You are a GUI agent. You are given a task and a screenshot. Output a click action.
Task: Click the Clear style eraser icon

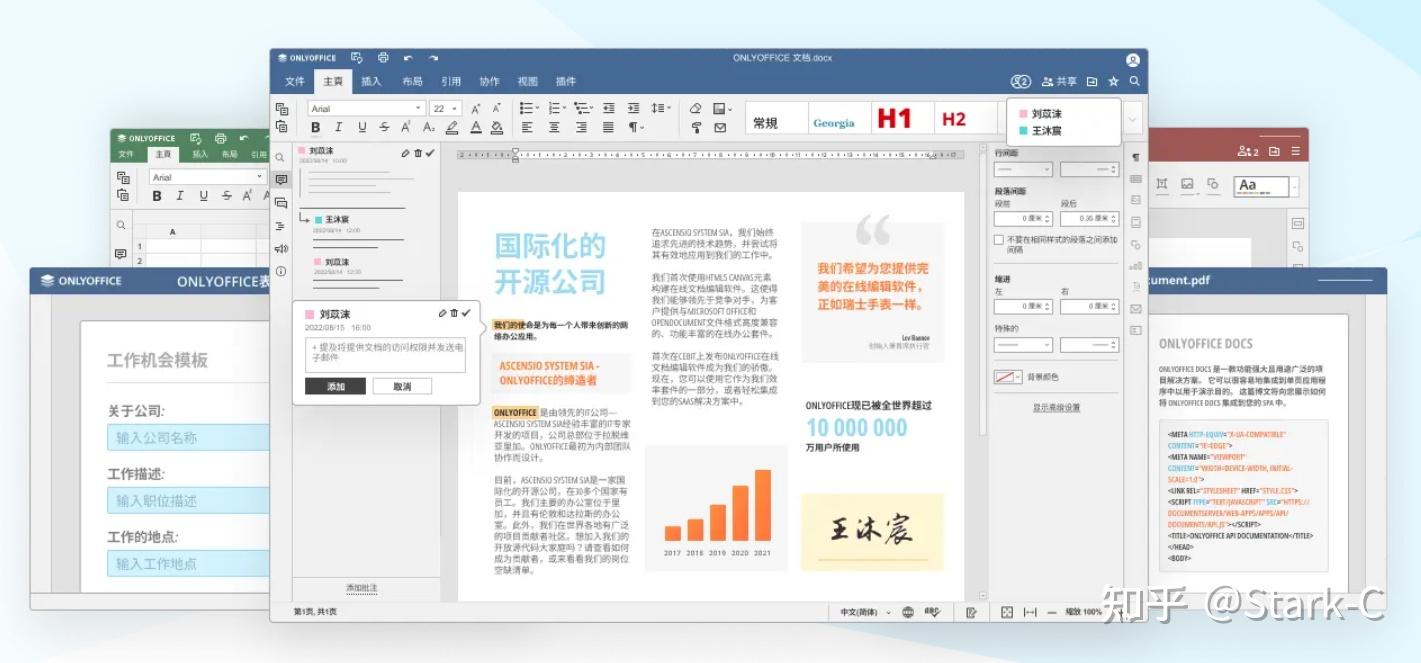[x=696, y=108]
